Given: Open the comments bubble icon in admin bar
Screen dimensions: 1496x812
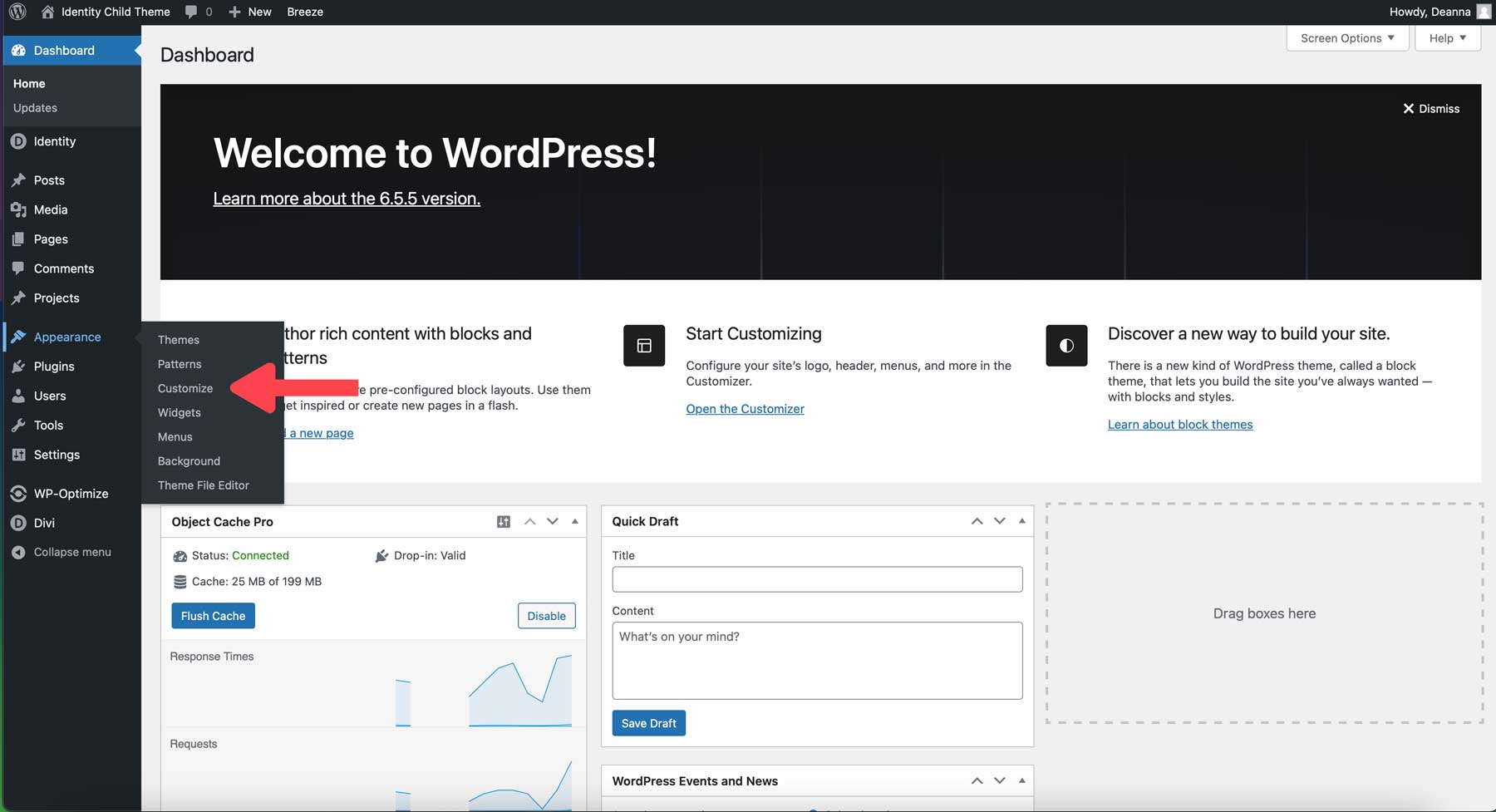Looking at the screenshot, I should pyautogui.click(x=191, y=12).
